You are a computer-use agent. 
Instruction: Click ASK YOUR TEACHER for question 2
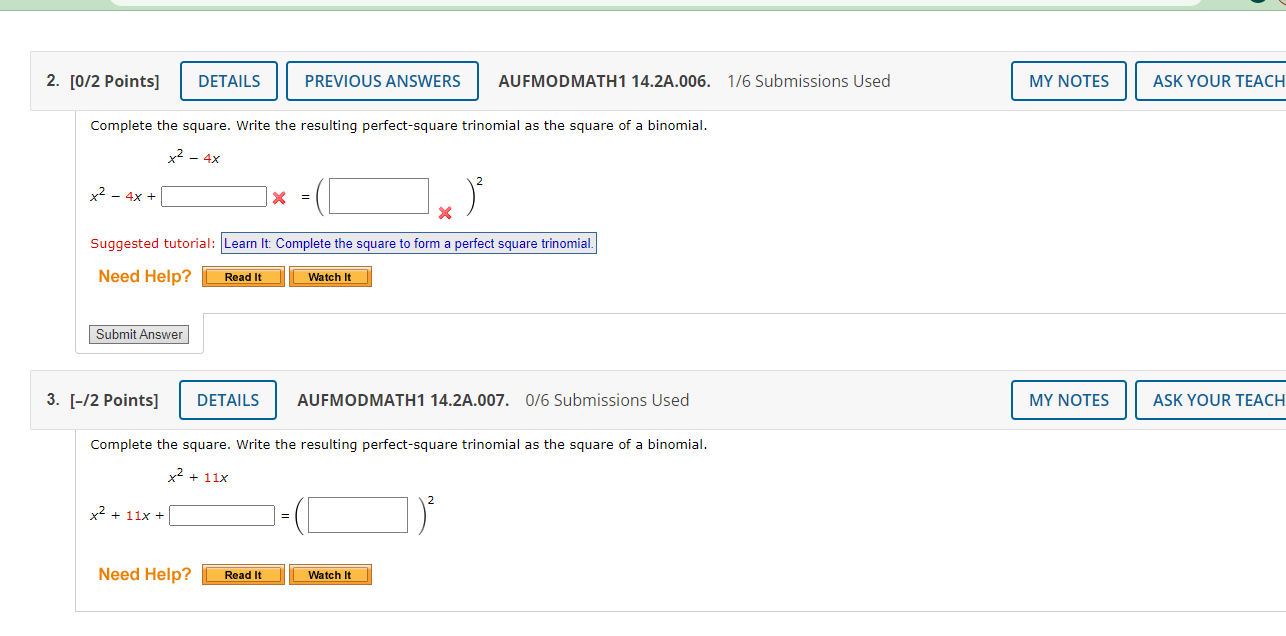point(1222,81)
